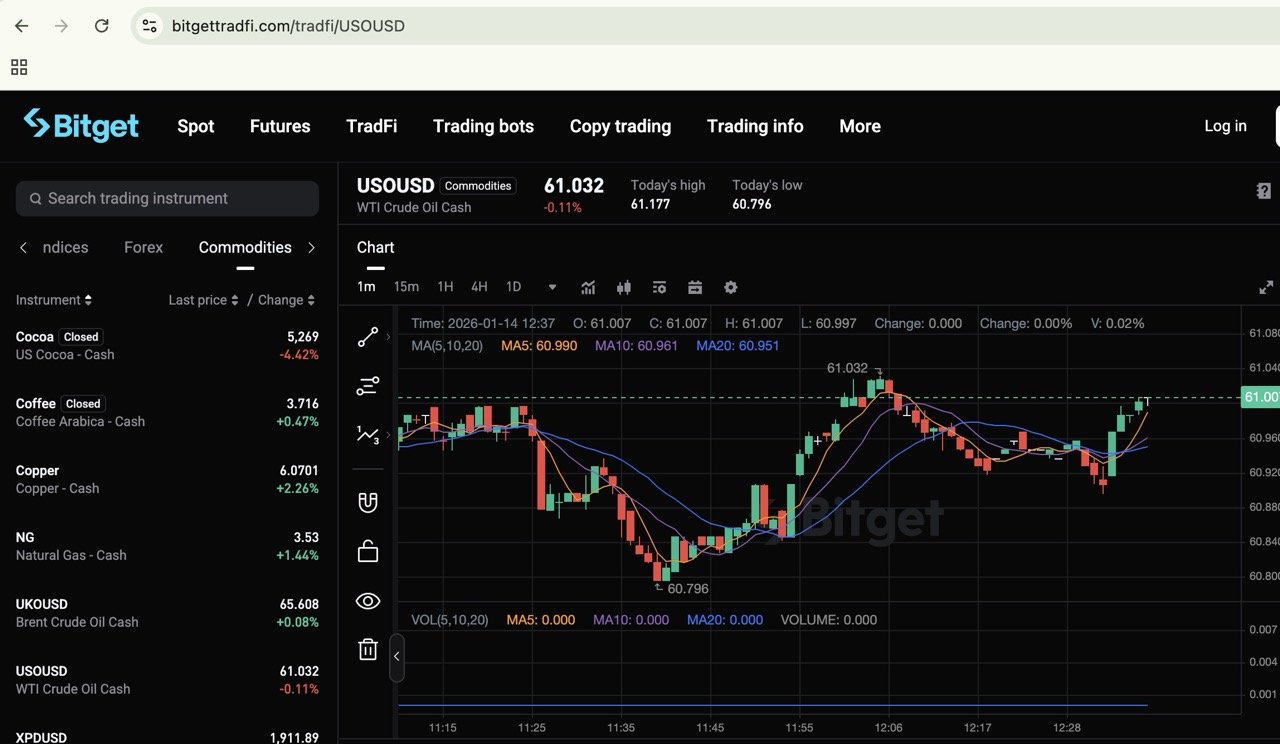
Task: Click the trading sessions calendar icon
Action: click(x=695, y=287)
